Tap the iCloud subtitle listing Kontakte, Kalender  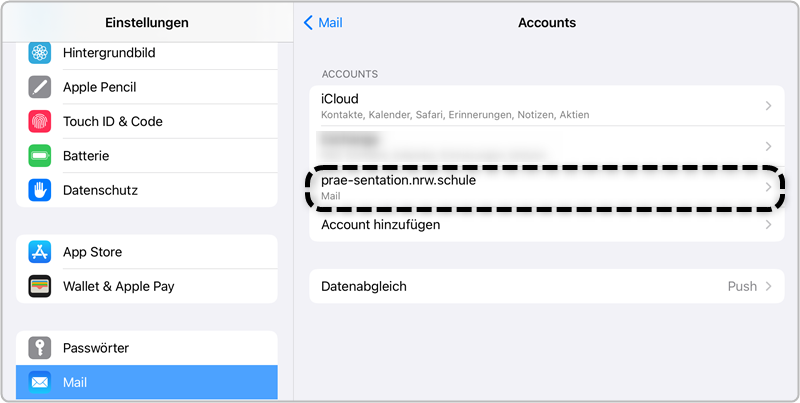pyautogui.click(x=455, y=115)
